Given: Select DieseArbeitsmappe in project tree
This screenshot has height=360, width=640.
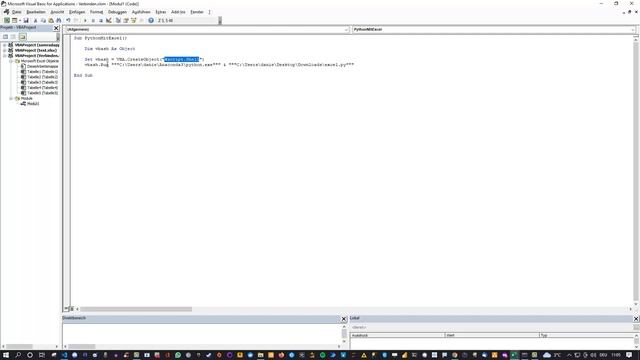Looking at the screenshot, I should [42, 66].
